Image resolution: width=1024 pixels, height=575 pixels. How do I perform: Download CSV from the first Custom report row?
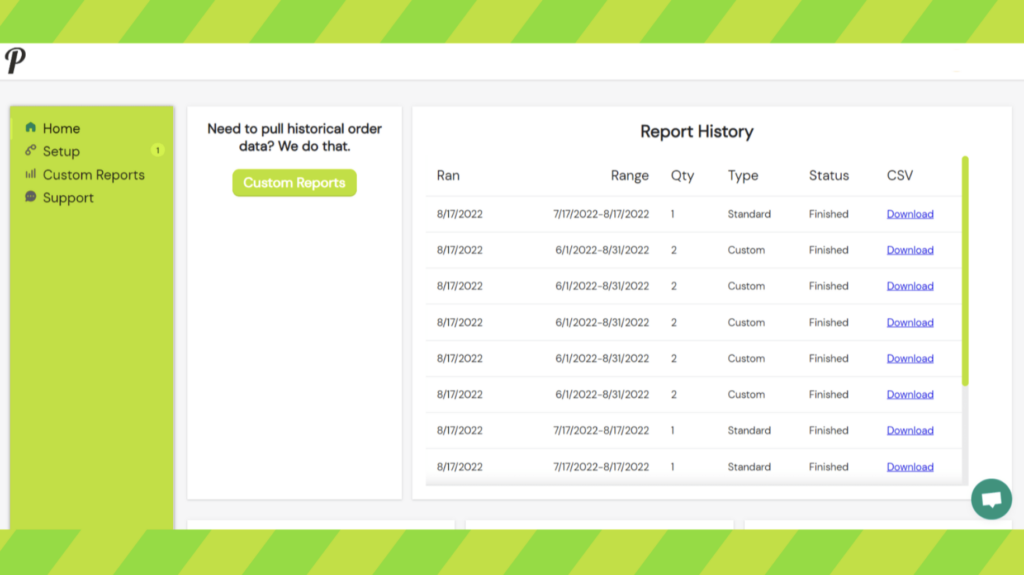click(910, 250)
